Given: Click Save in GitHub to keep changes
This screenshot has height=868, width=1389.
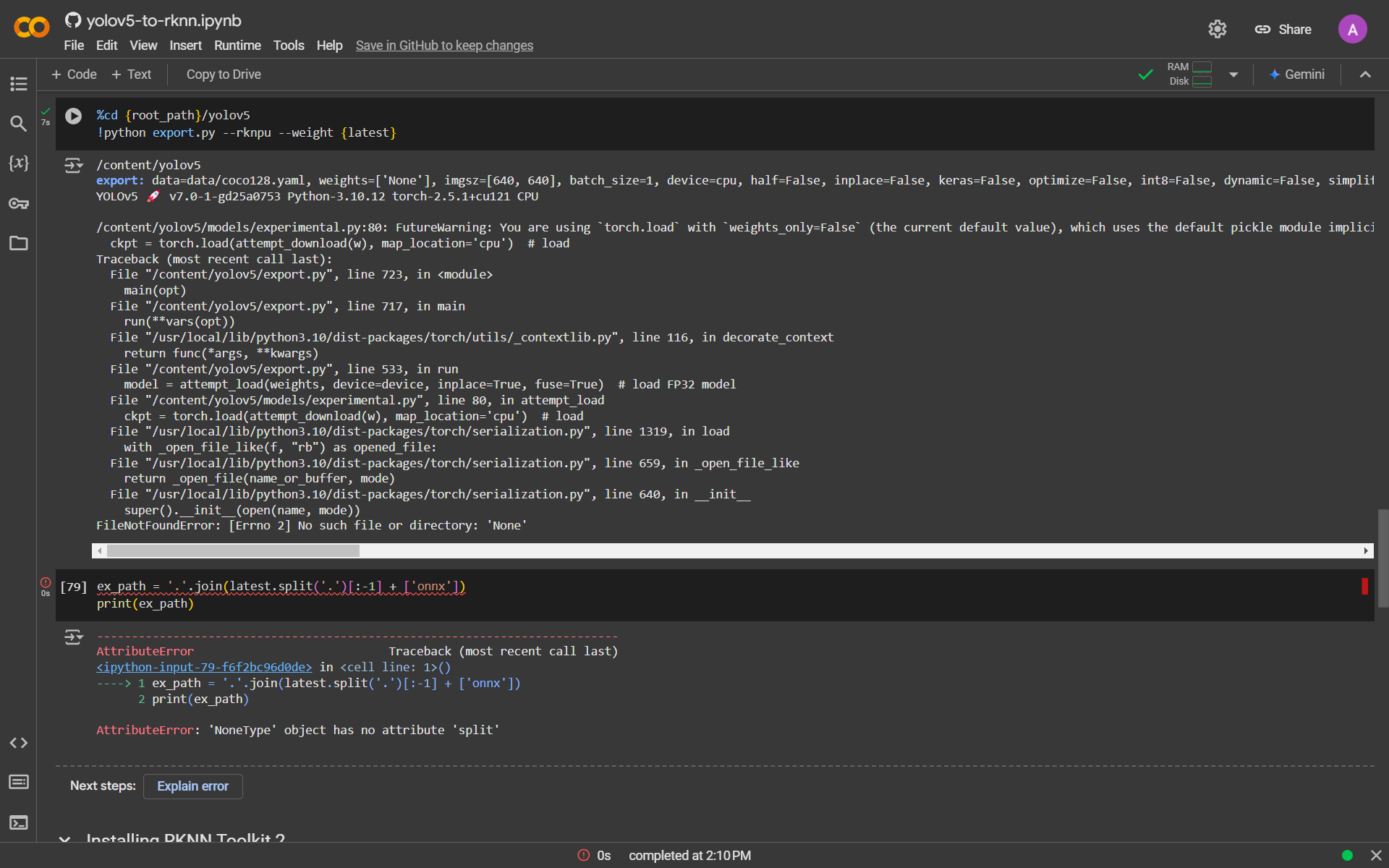Looking at the screenshot, I should (x=444, y=46).
